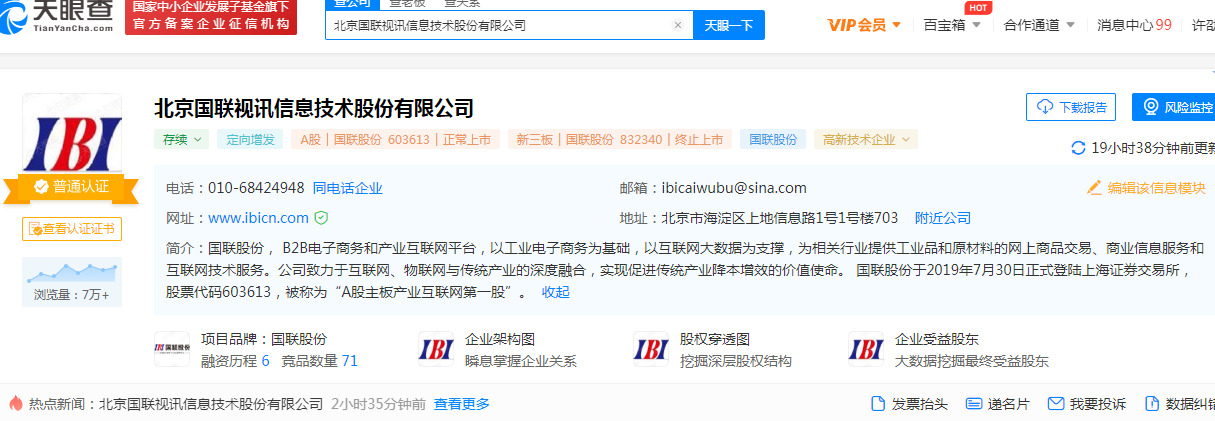Click the 发票抬头 icon
The height and width of the screenshot is (421, 1215).
[878, 404]
